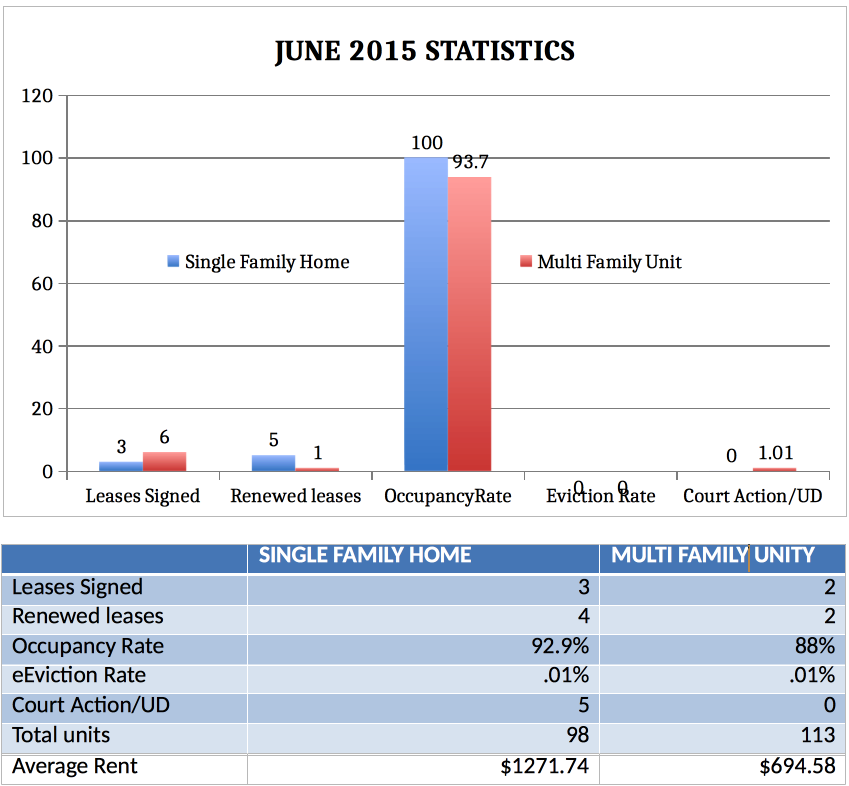Select the red Court Action/UD bar labeled 1.01
849x786 pixels.
774,469
